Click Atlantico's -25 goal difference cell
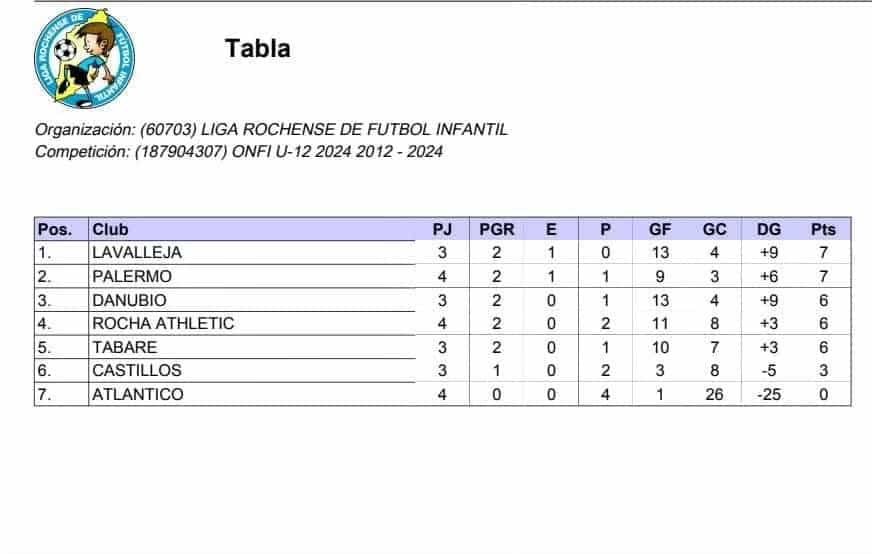This screenshot has height=554, width=872. pos(769,394)
